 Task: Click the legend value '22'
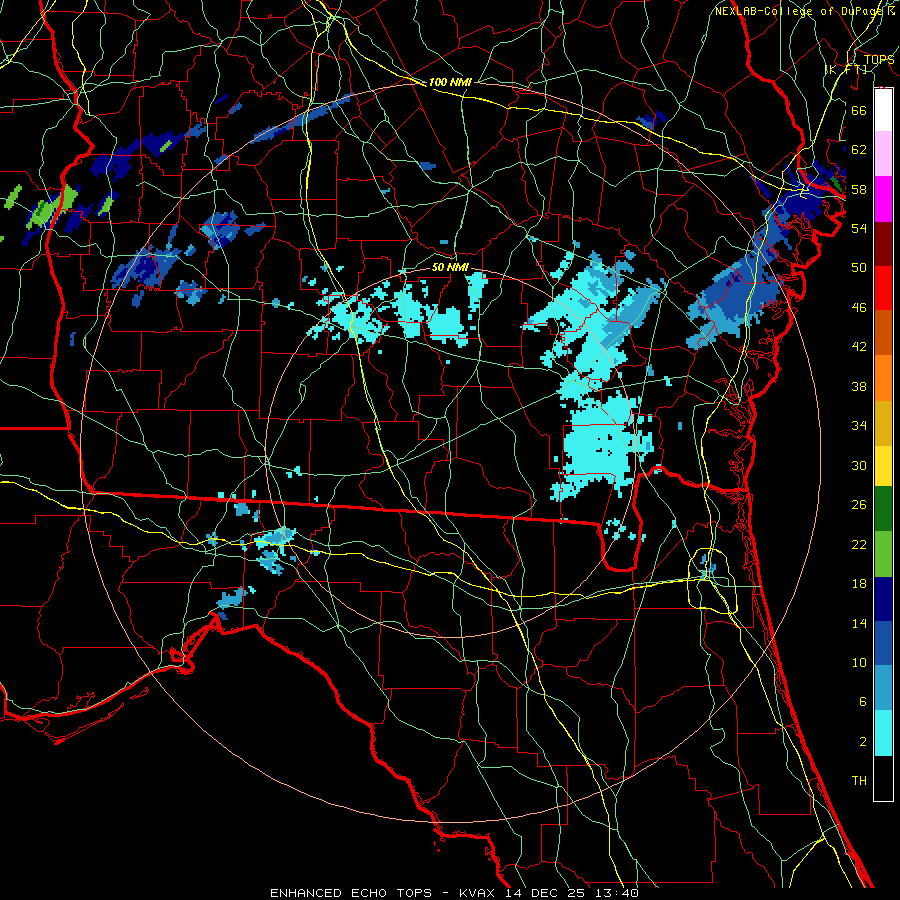[859, 544]
